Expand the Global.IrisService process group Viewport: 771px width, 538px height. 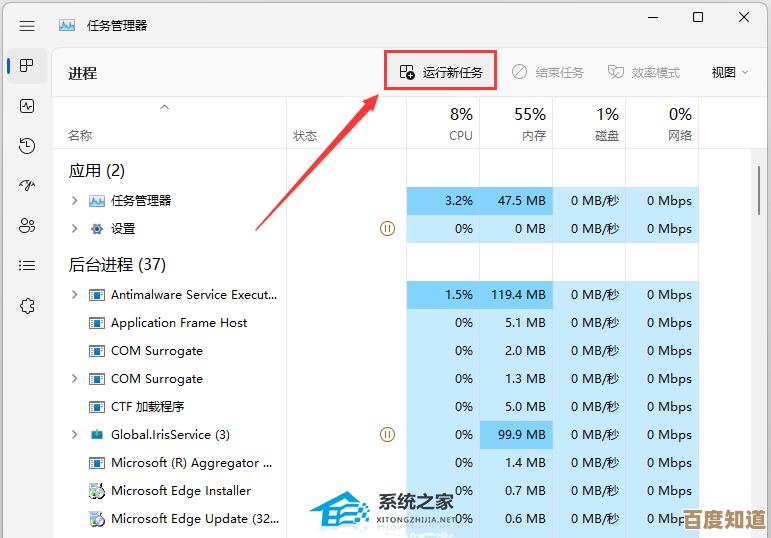[x=74, y=435]
